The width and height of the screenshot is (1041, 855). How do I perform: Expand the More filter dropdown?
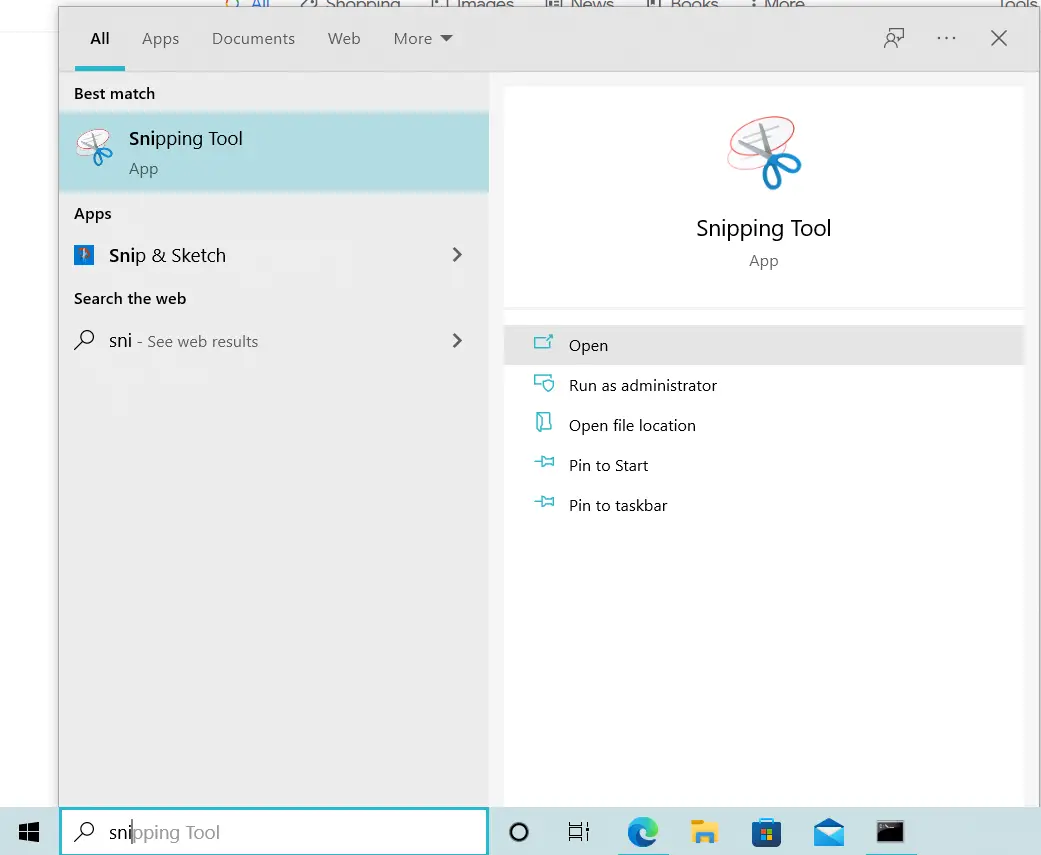(x=422, y=38)
